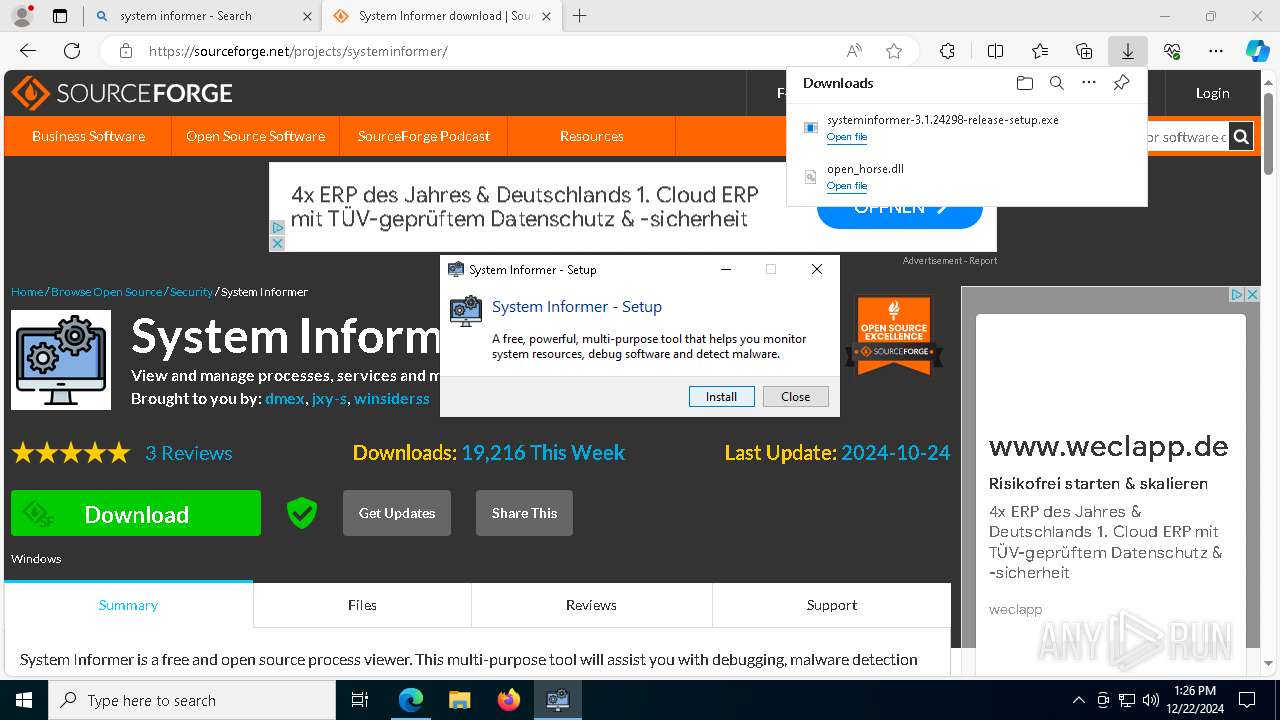
Task: Open the Extensions puzzle icon
Action: click(x=947, y=51)
